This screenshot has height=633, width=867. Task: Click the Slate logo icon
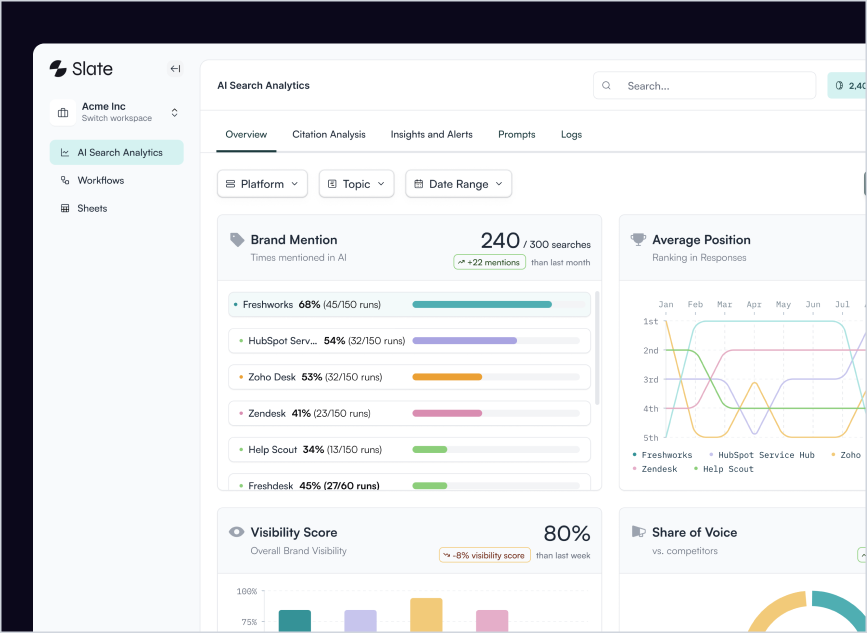point(58,69)
